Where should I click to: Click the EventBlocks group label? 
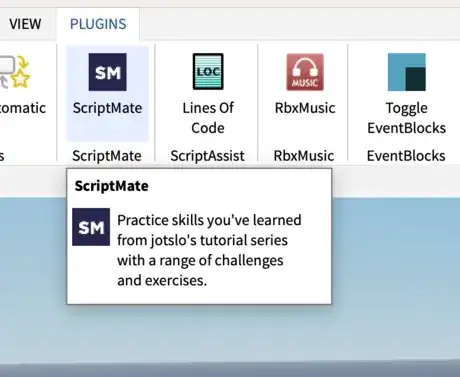pyautogui.click(x=406, y=156)
